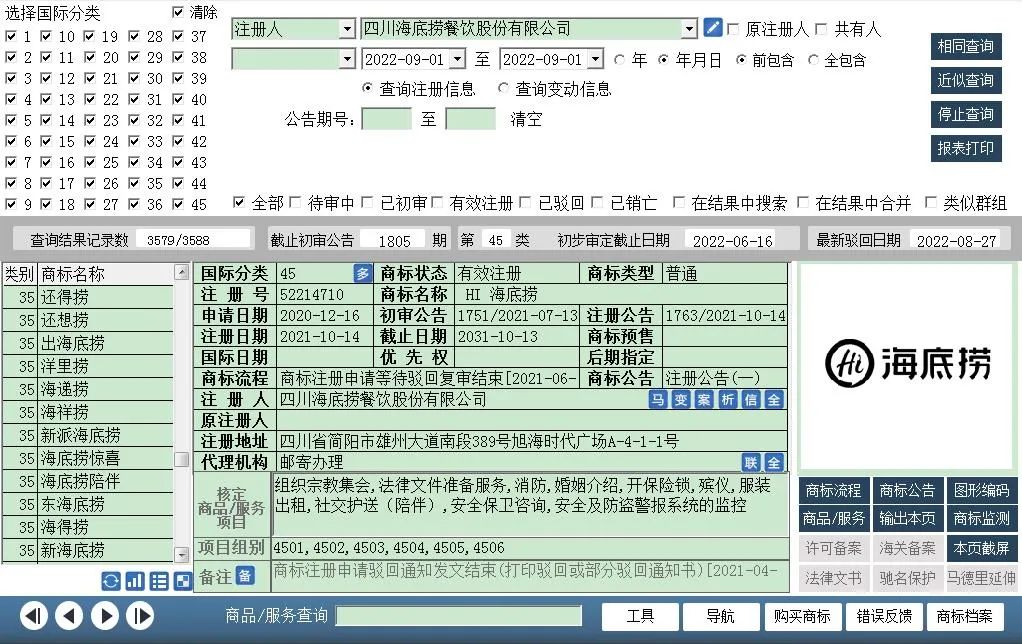
Task: Click the 案 icon in registrant row
Action: (x=704, y=400)
